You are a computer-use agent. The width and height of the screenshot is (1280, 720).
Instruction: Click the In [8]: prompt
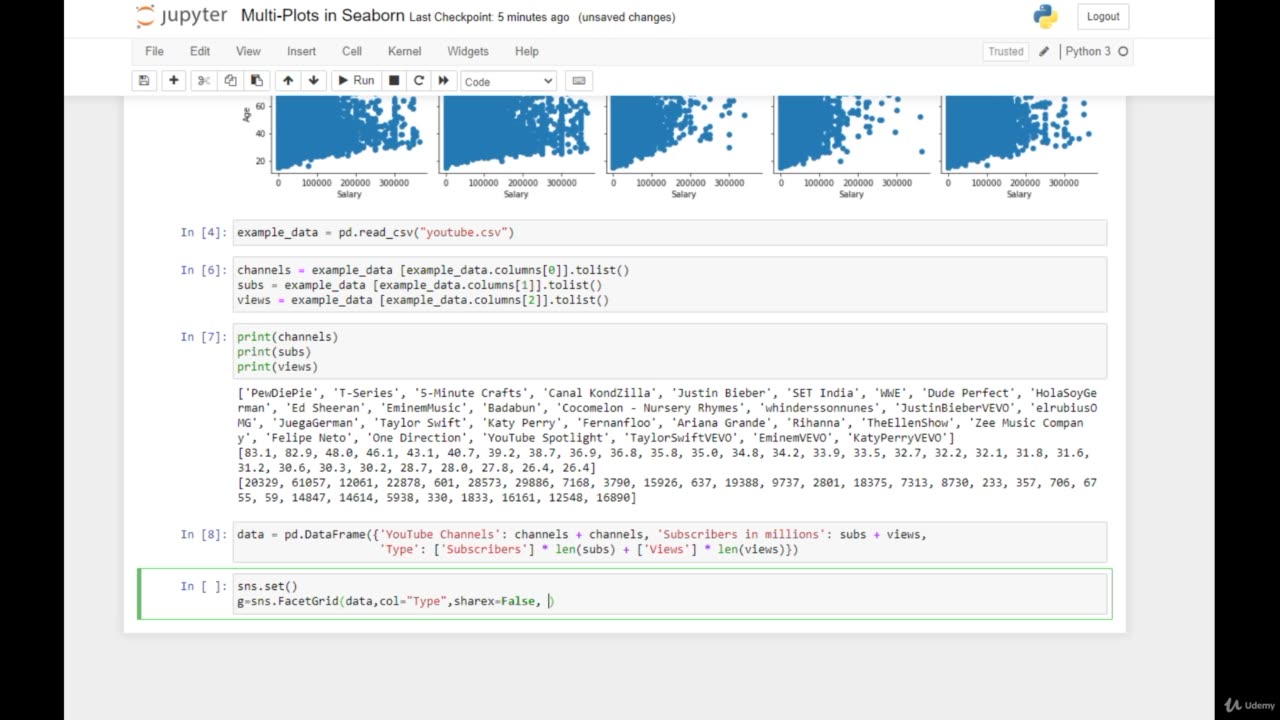(x=204, y=534)
